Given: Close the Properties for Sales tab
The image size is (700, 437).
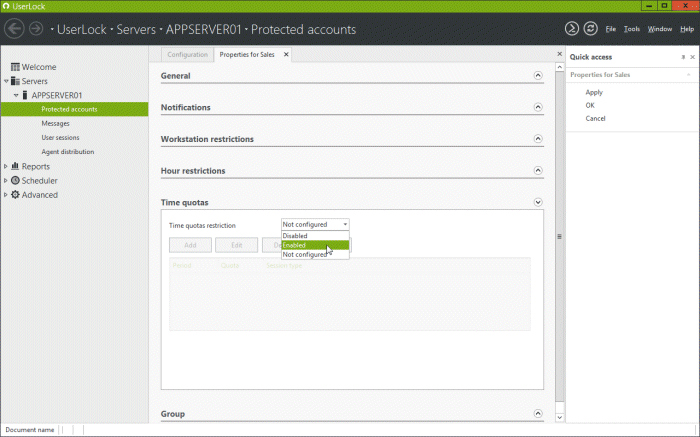Looking at the screenshot, I should pos(286,55).
